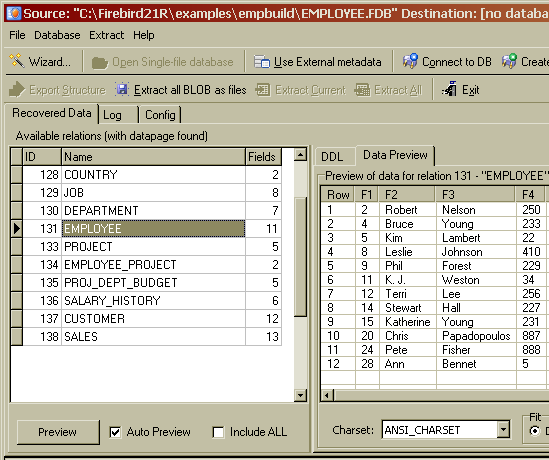
Task: Click the cell containing Papadopoulos
Action: 476,336
